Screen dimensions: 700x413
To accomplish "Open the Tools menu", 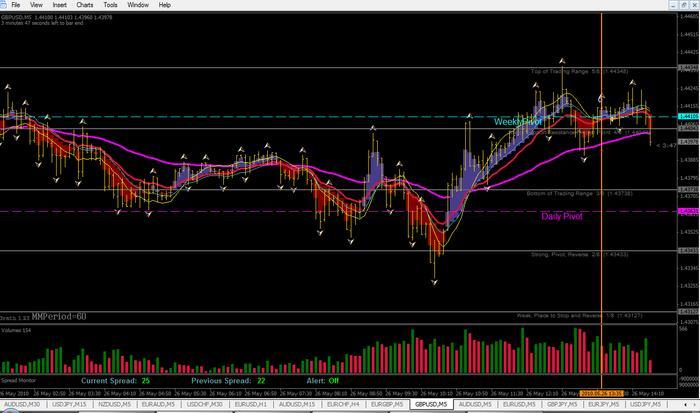I will pyautogui.click(x=110, y=5).
